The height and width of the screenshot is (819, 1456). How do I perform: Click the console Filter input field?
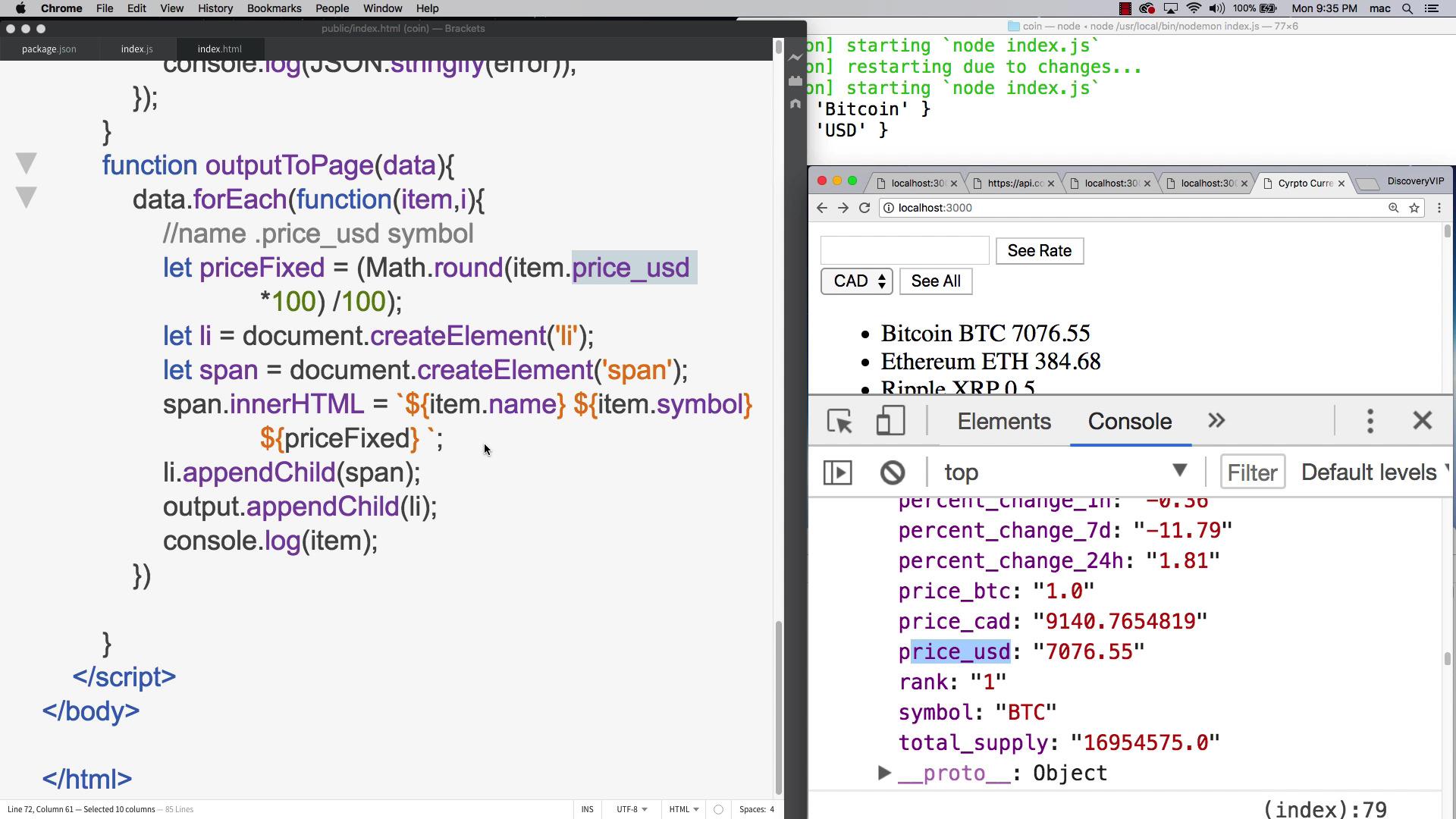coord(1253,472)
